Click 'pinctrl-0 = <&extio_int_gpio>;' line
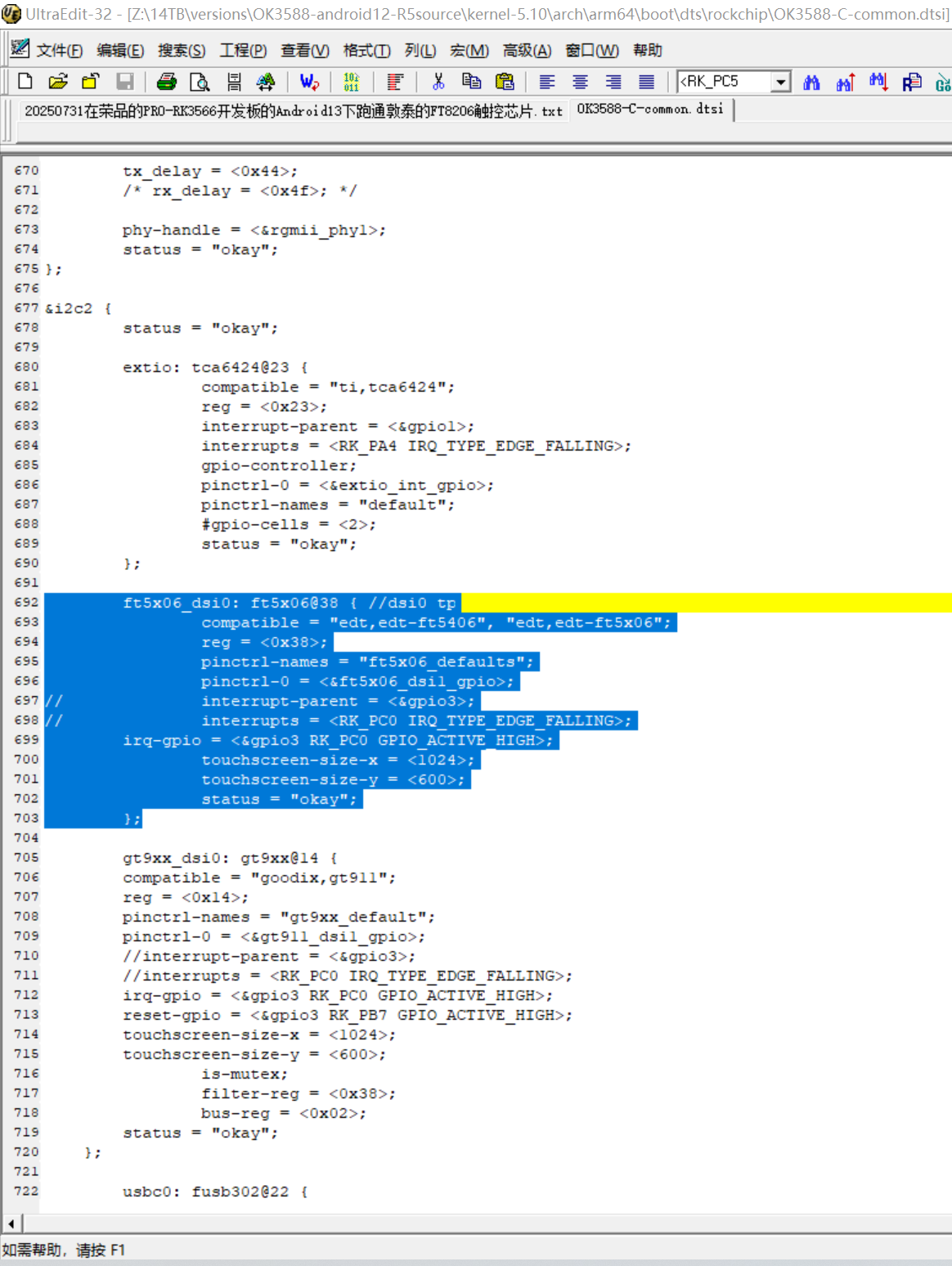 point(348,485)
